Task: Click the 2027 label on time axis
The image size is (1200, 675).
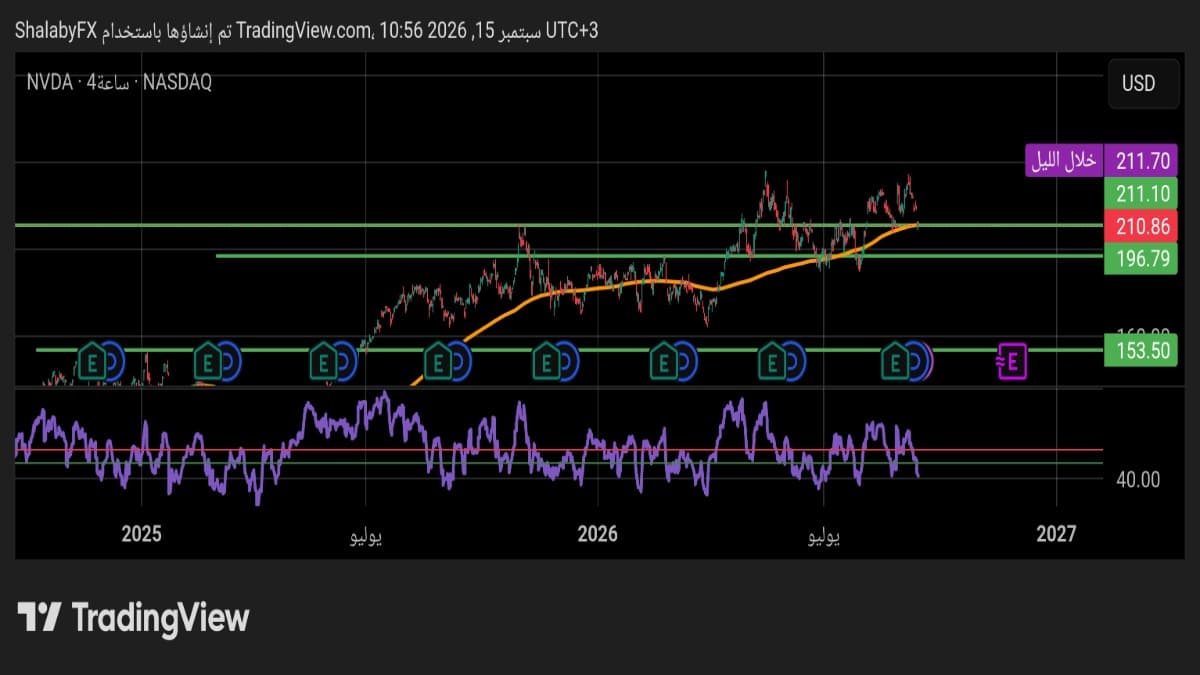Action: coord(1056,533)
